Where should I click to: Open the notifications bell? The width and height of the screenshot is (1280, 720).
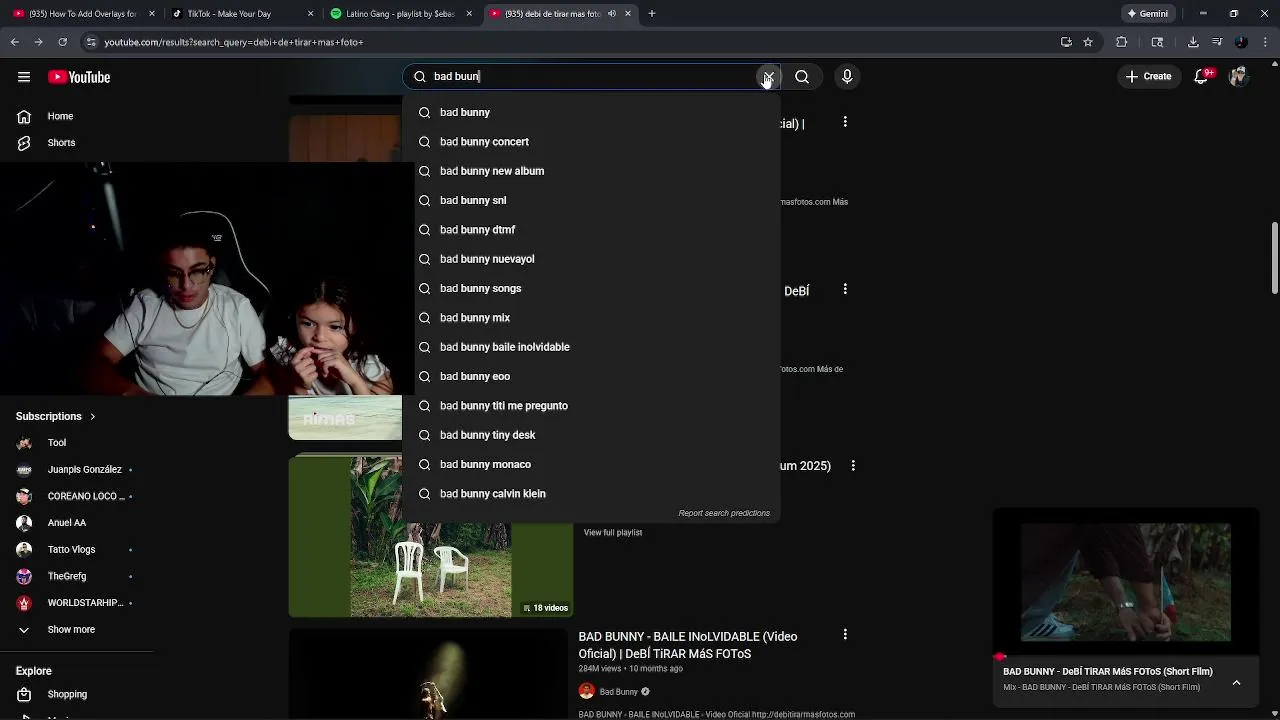[1202, 77]
